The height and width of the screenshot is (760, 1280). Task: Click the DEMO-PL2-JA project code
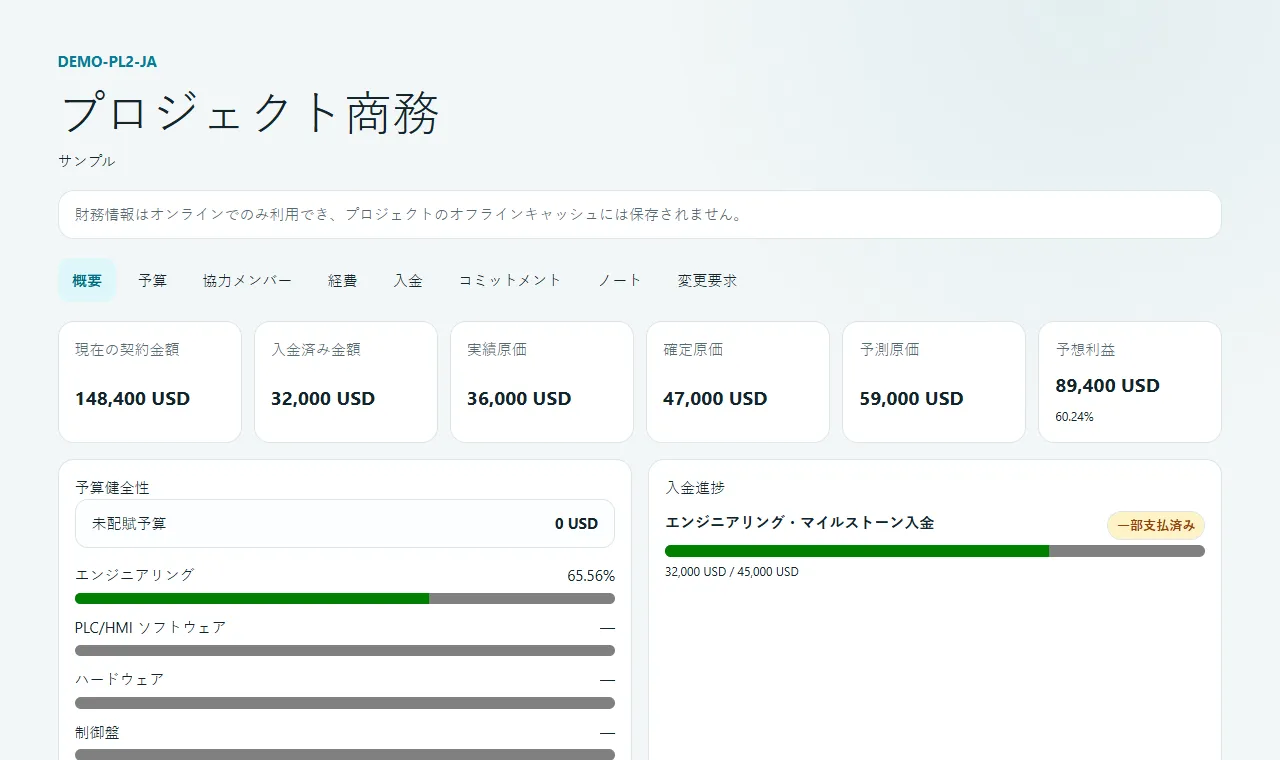click(x=107, y=61)
